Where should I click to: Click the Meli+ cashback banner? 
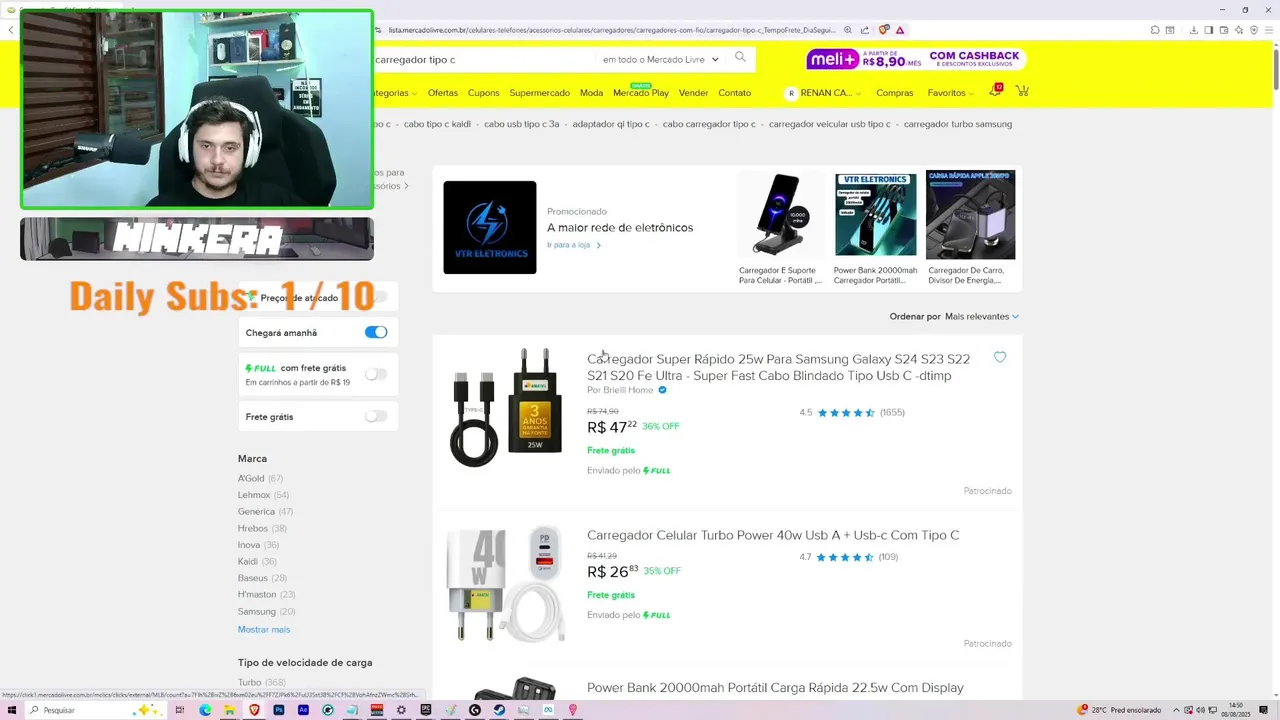coord(916,59)
